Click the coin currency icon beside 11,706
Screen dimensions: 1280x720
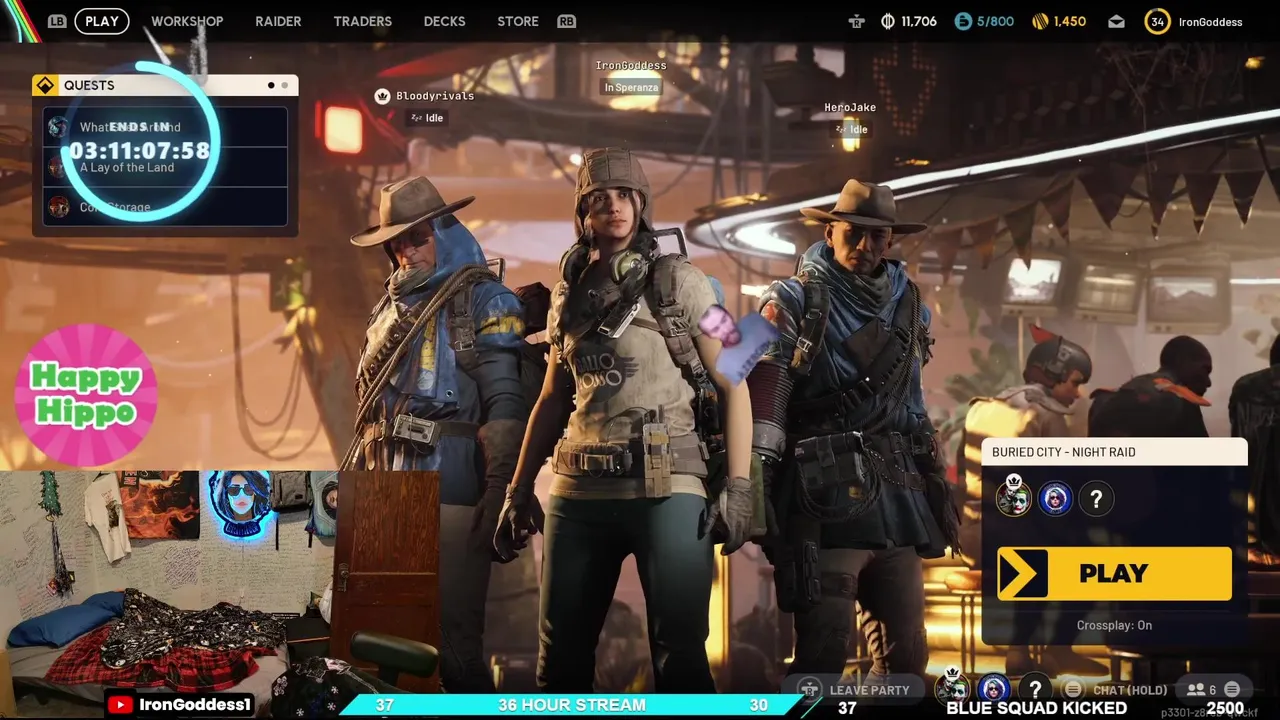click(x=888, y=21)
